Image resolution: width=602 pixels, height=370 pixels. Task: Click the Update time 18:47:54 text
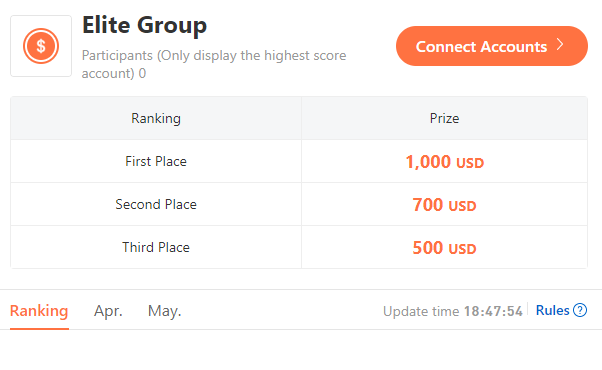click(x=453, y=311)
